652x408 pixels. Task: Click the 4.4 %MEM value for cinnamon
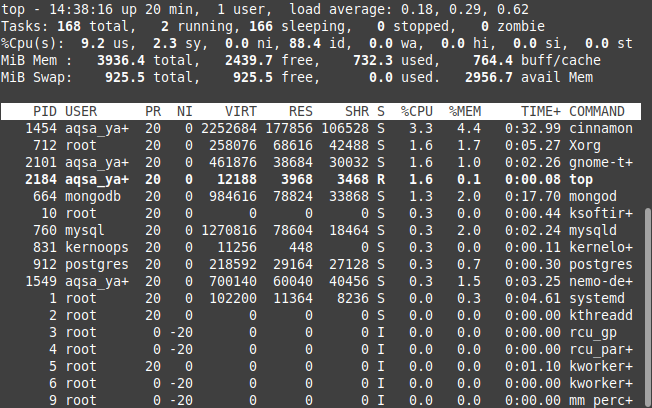(x=469, y=129)
